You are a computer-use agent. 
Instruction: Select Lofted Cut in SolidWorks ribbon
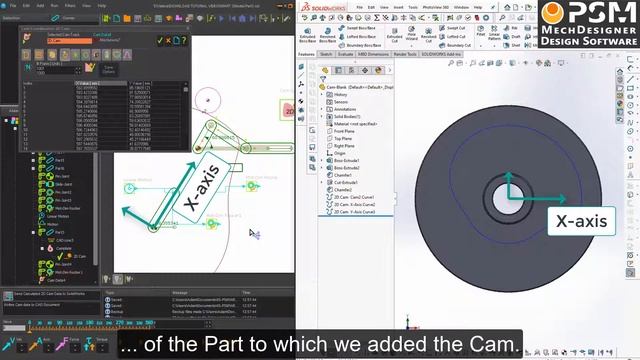(x=452, y=37)
